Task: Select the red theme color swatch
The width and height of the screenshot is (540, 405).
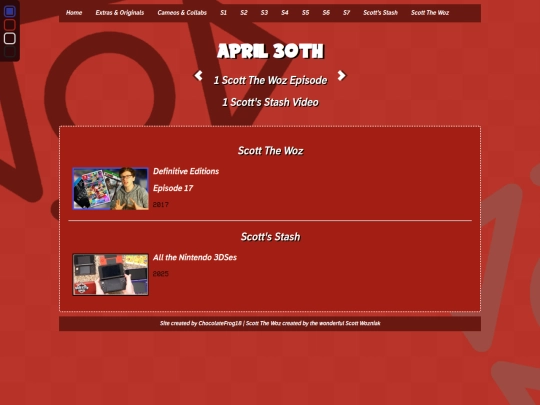Action: (10, 25)
